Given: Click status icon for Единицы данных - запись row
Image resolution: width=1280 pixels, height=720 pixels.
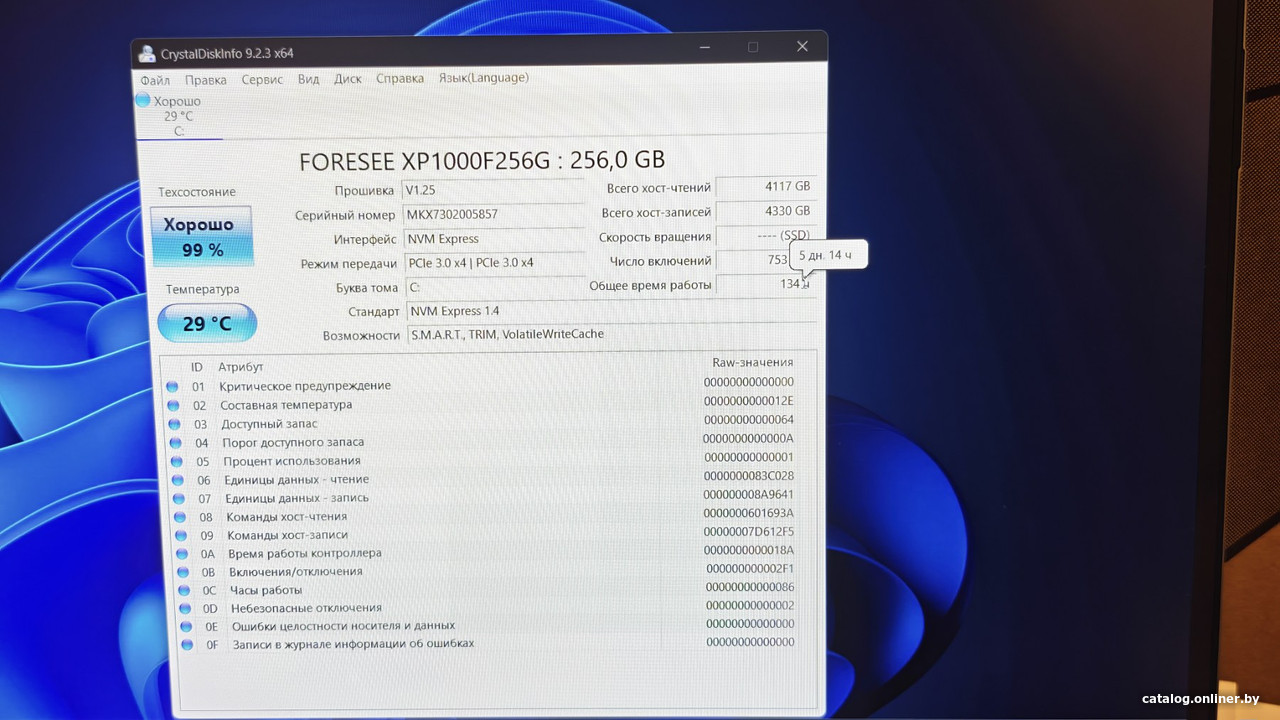Looking at the screenshot, I should (x=179, y=498).
